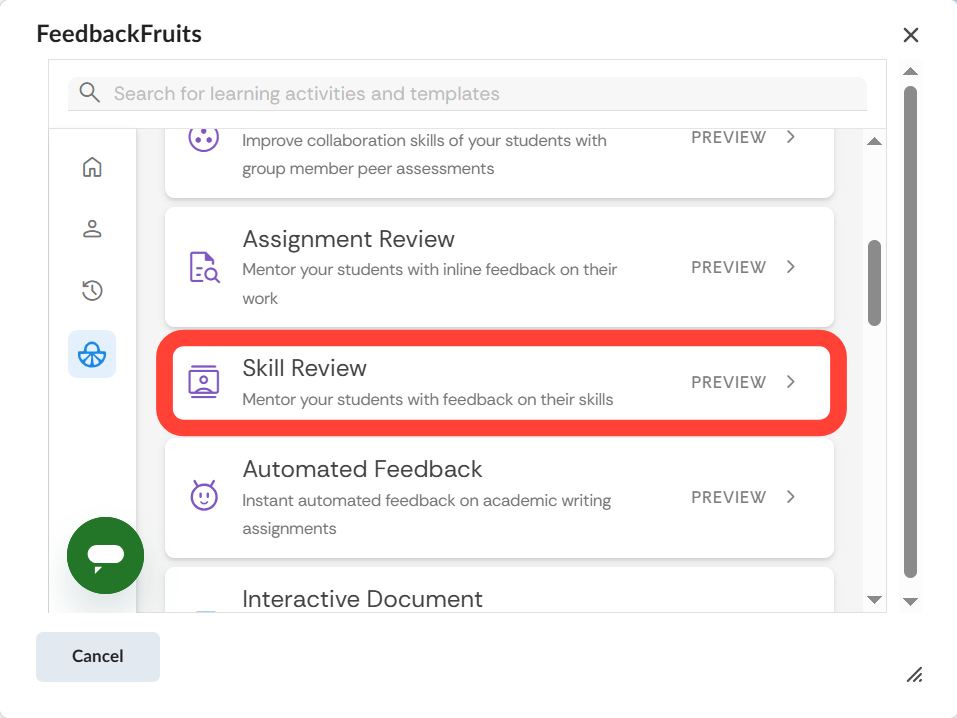Click PREVIEW on Assignment Review
Screen dimensions: 957x718
729,267
